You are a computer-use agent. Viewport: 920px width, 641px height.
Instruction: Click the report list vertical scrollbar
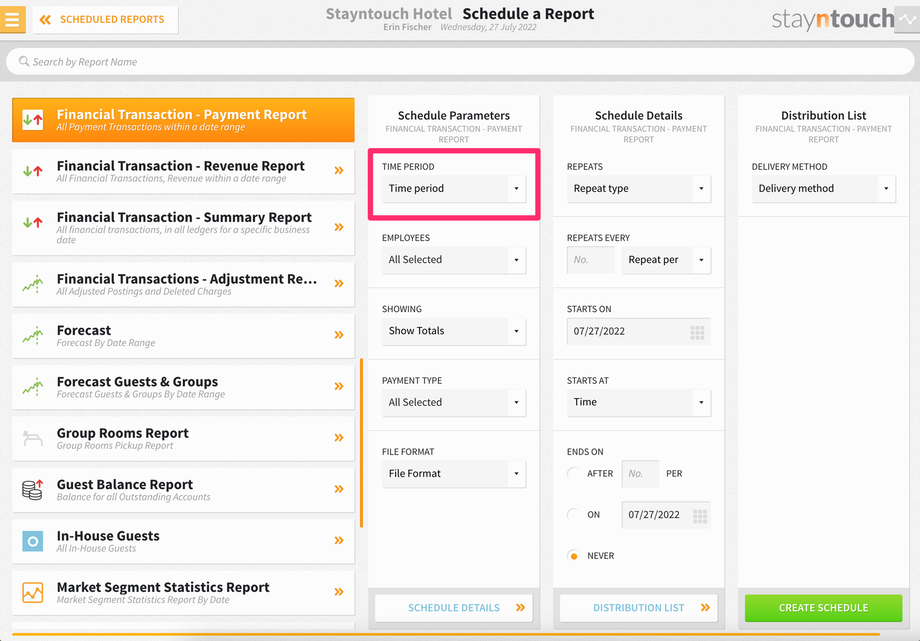[x=361, y=443]
